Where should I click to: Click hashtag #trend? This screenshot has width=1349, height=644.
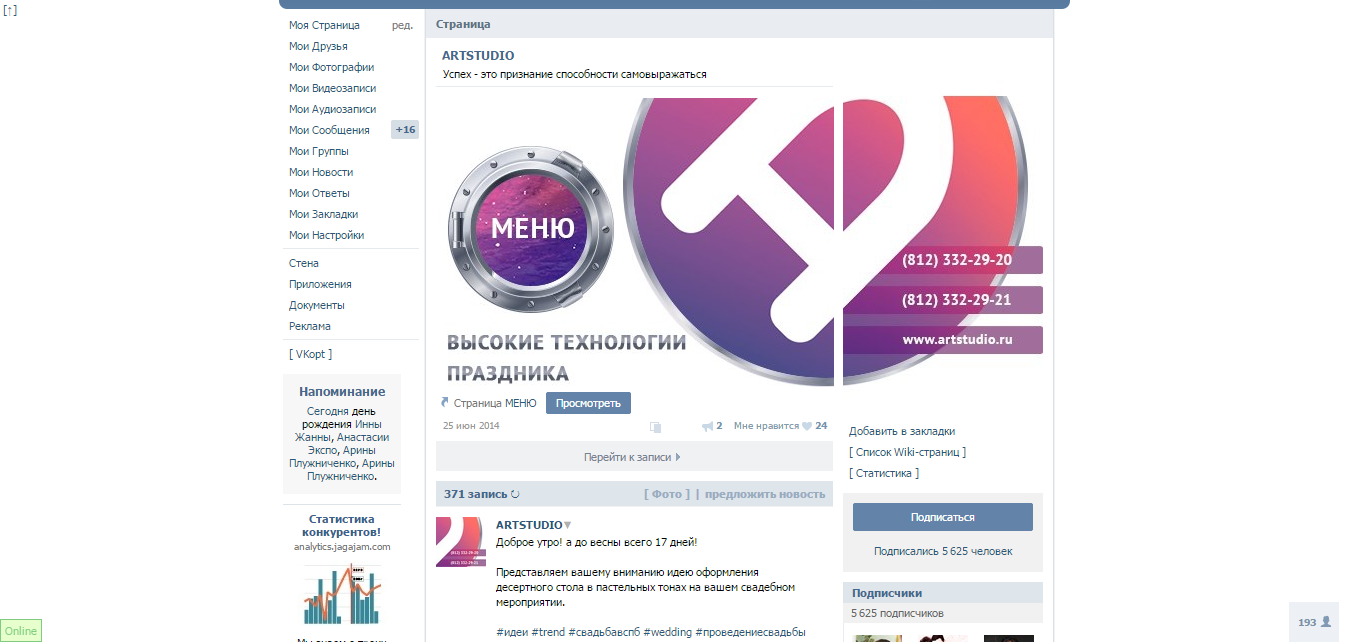tap(548, 632)
